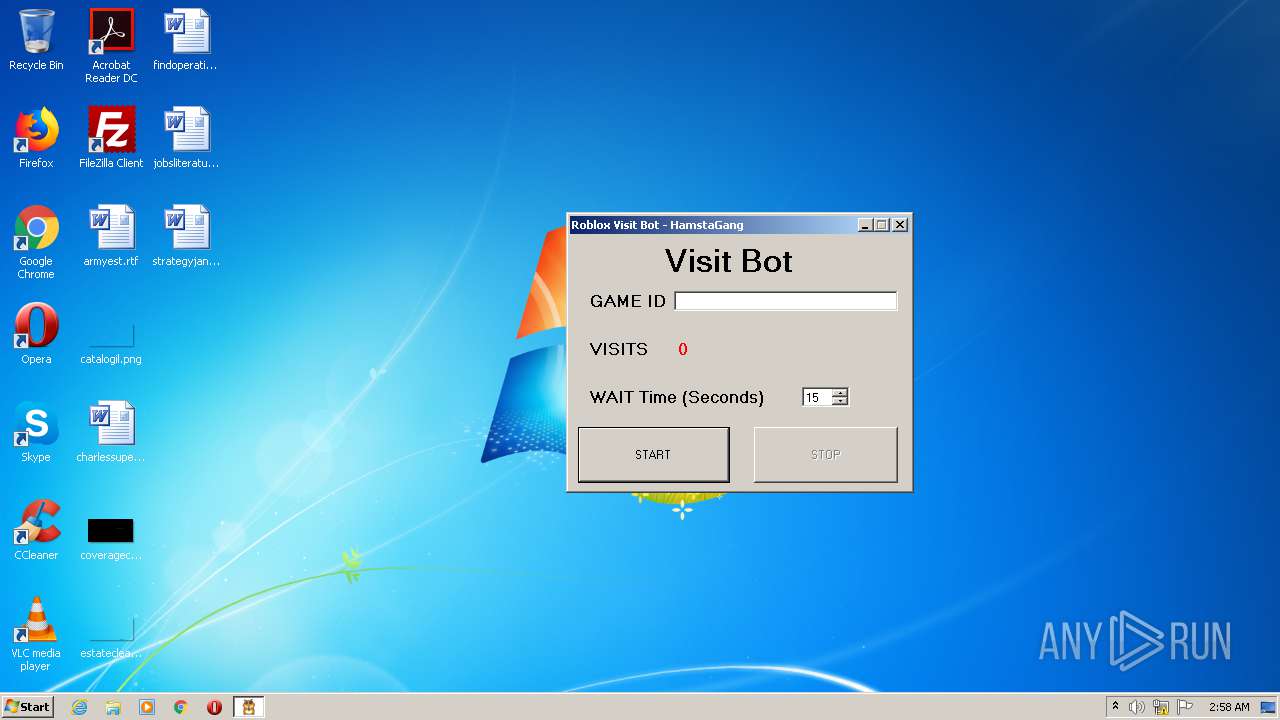The image size is (1280, 720).
Task: Select the armyest.rtf file
Action: (x=111, y=236)
